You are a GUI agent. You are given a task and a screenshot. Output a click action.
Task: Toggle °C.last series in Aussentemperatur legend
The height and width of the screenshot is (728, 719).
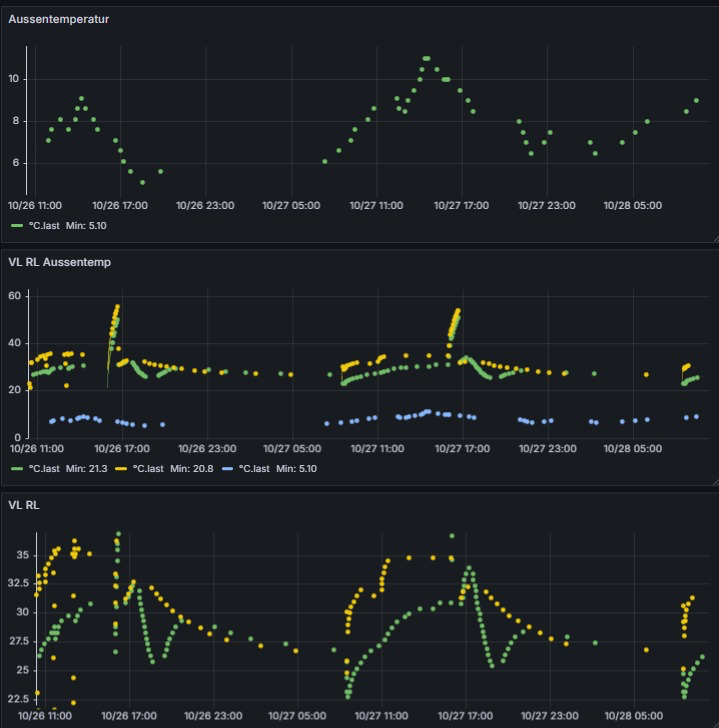tap(44, 226)
